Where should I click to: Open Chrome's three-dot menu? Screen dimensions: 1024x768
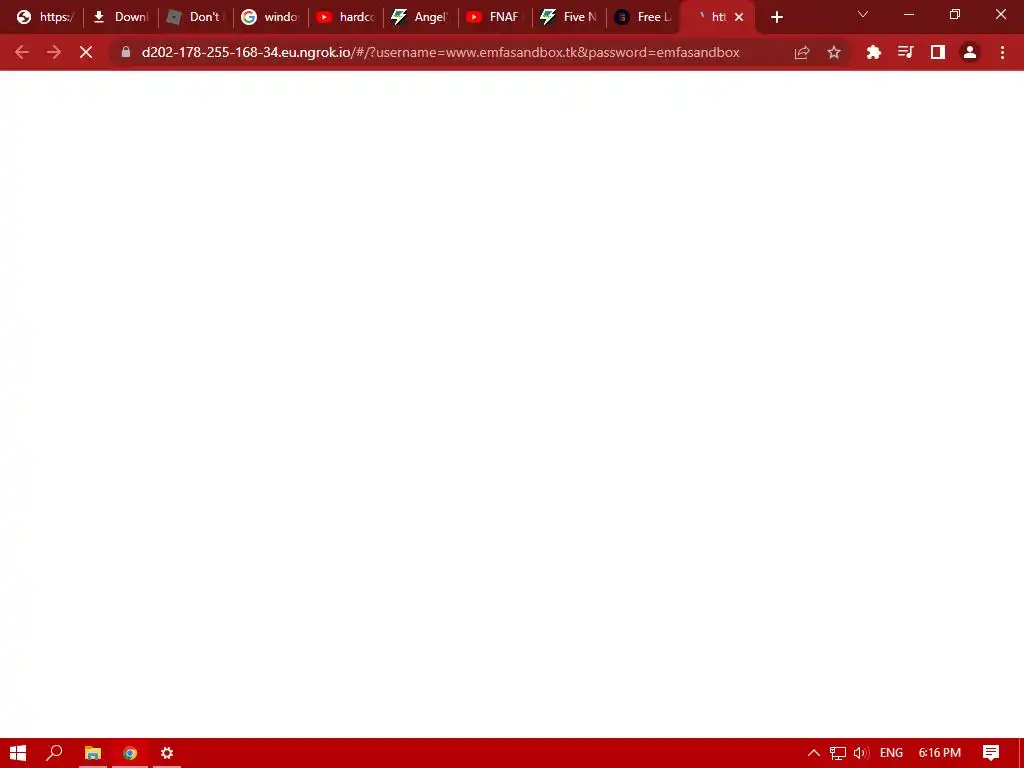tap(1002, 52)
